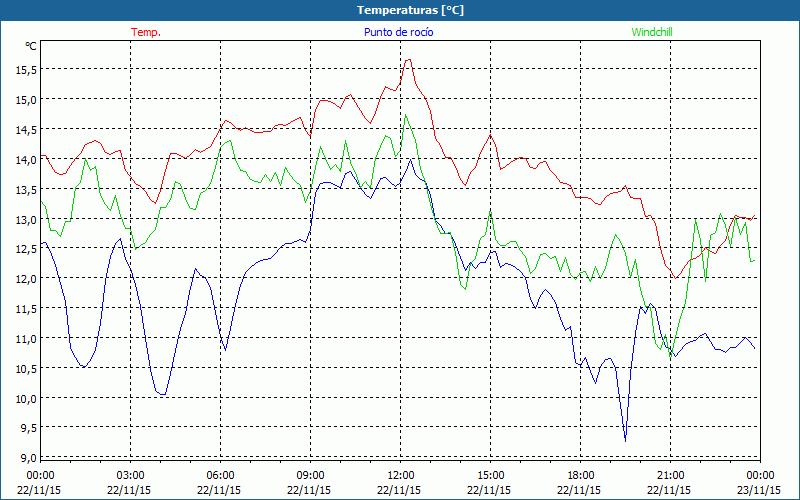Select the blue Punto de rocío legend label

point(398,32)
